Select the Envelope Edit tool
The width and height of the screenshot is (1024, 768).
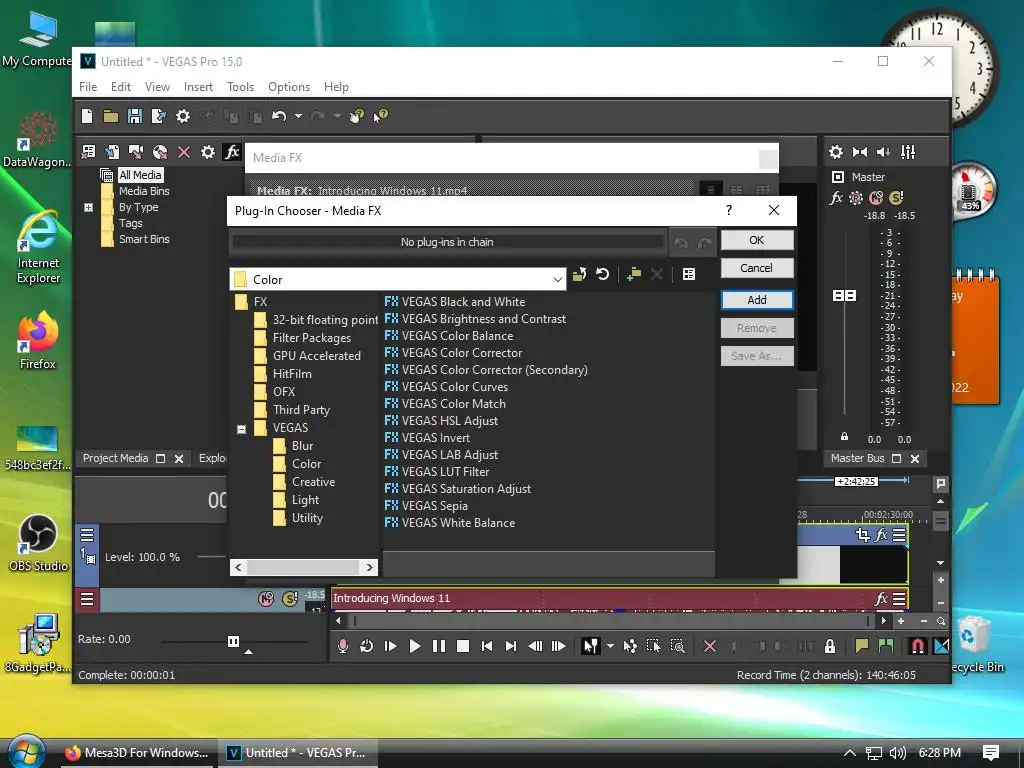(x=630, y=647)
